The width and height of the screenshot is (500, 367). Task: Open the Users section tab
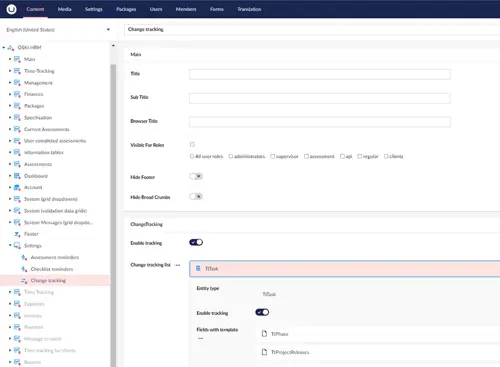point(156,9)
